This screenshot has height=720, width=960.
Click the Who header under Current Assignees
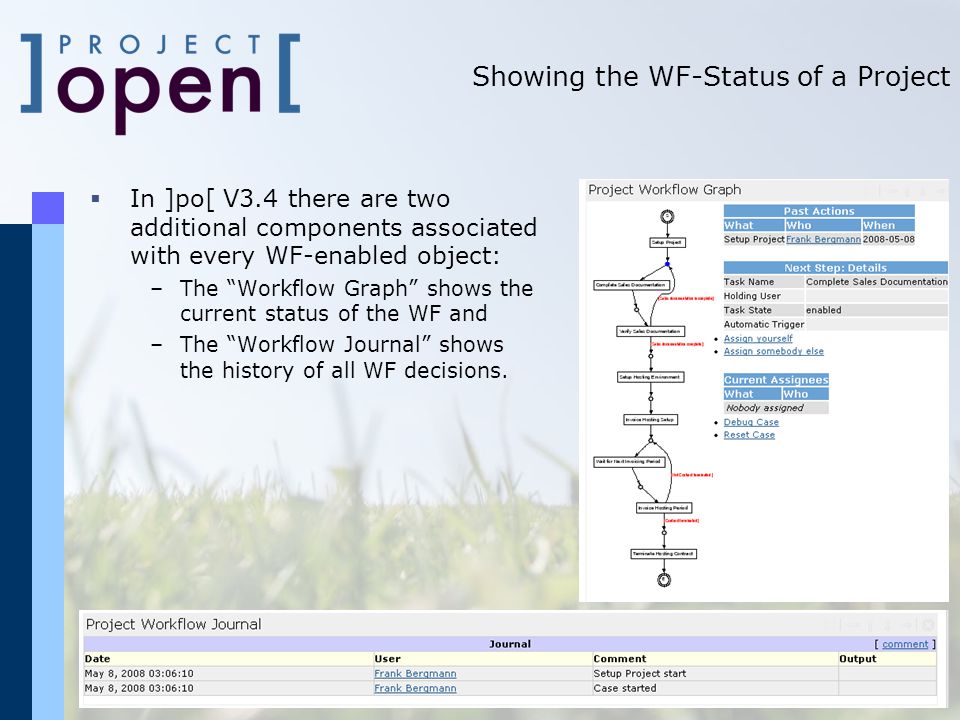805,394
